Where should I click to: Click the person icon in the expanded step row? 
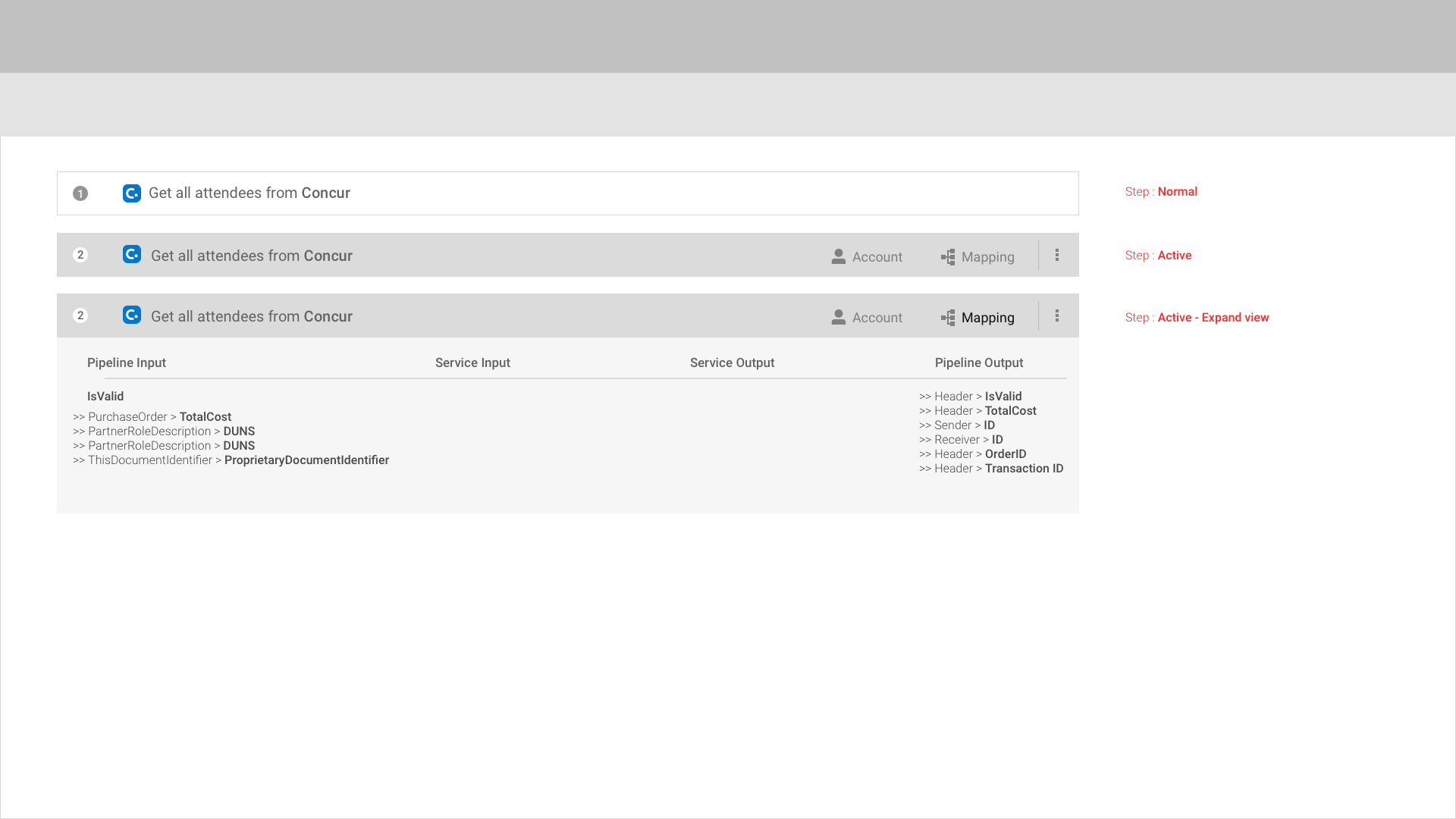click(x=839, y=317)
